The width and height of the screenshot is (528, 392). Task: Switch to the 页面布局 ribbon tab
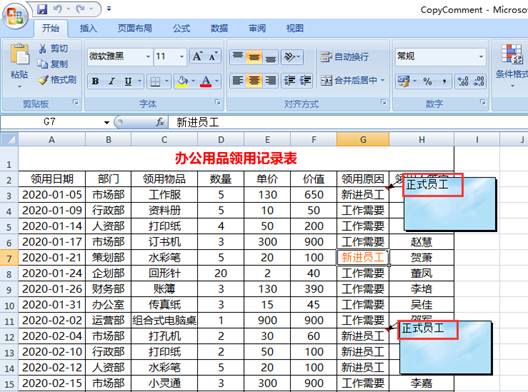pos(135,28)
